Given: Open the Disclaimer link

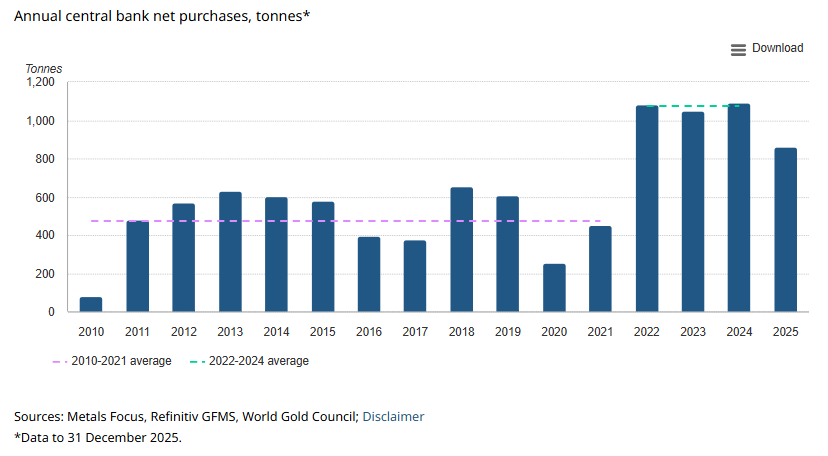Looking at the screenshot, I should (x=393, y=416).
